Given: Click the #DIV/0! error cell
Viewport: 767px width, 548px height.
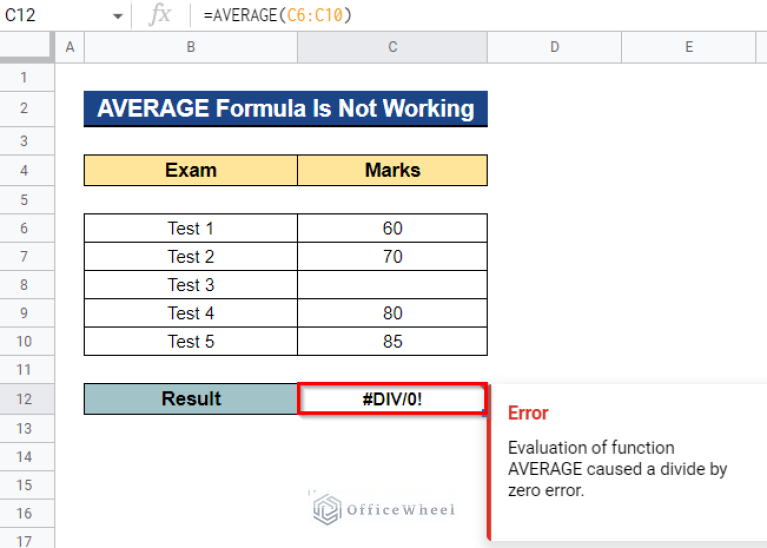Looking at the screenshot, I should (x=392, y=399).
